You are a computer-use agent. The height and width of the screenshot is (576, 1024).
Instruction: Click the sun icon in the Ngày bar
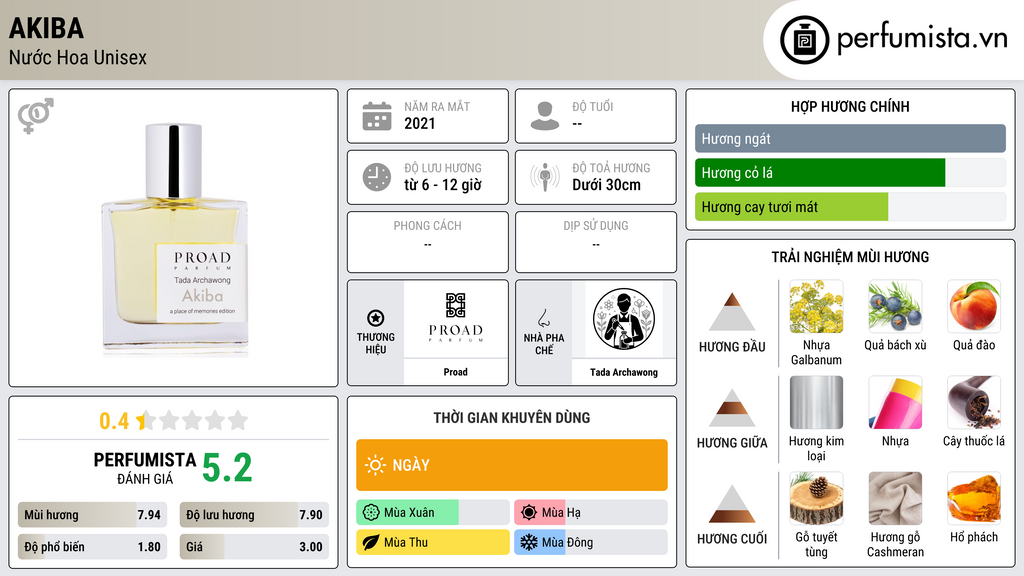point(376,465)
